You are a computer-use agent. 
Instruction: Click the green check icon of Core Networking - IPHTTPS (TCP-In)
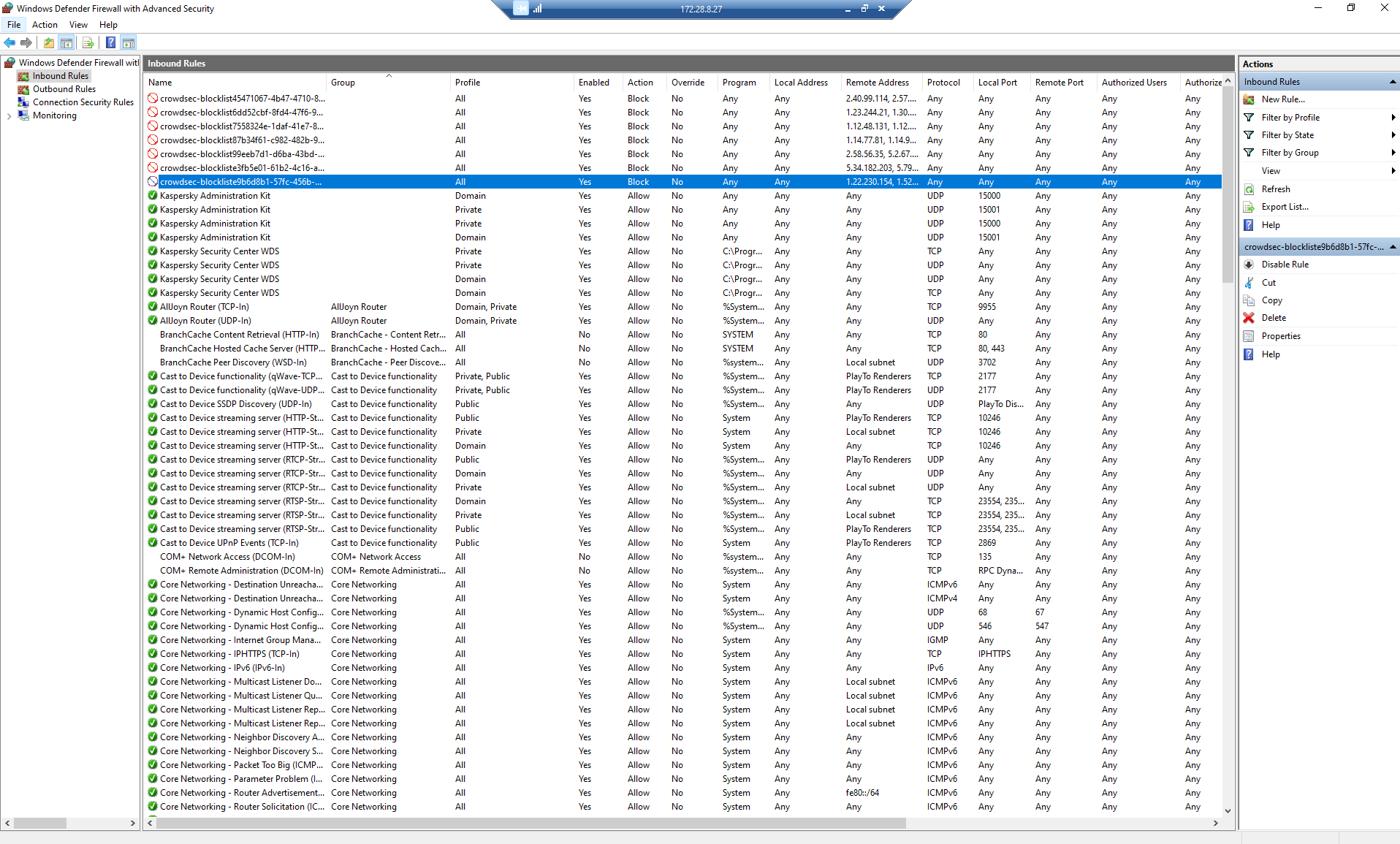pyautogui.click(x=153, y=654)
